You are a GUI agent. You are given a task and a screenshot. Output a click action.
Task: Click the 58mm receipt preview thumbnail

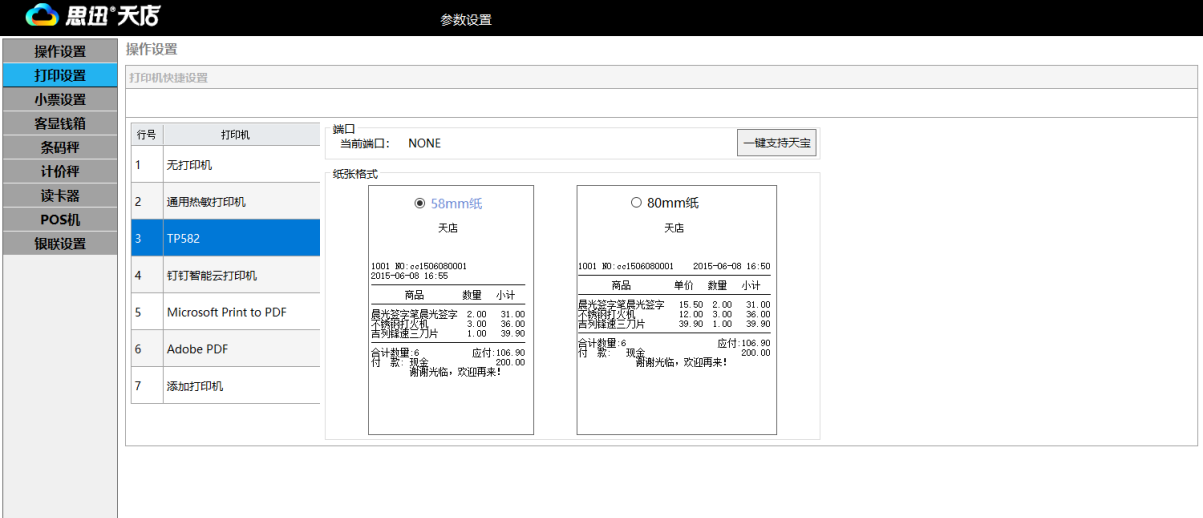(x=451, y=310)
